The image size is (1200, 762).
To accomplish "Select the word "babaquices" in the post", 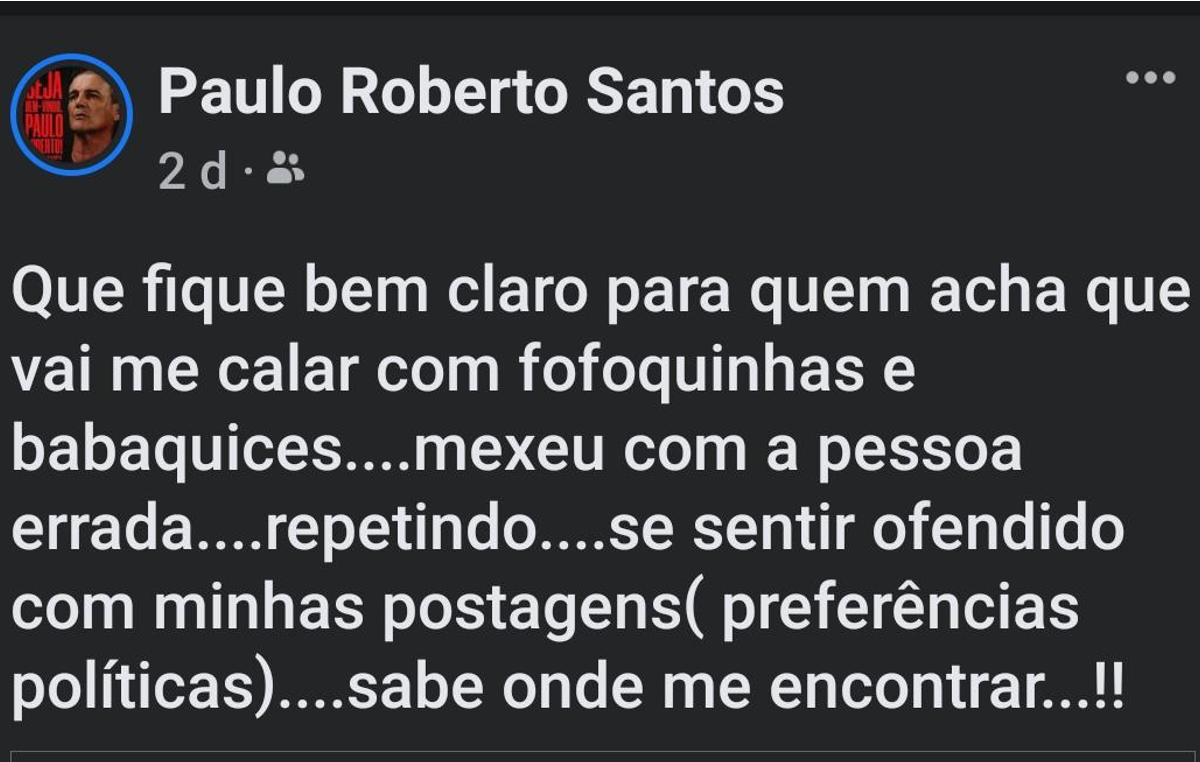I will point(175,453).
